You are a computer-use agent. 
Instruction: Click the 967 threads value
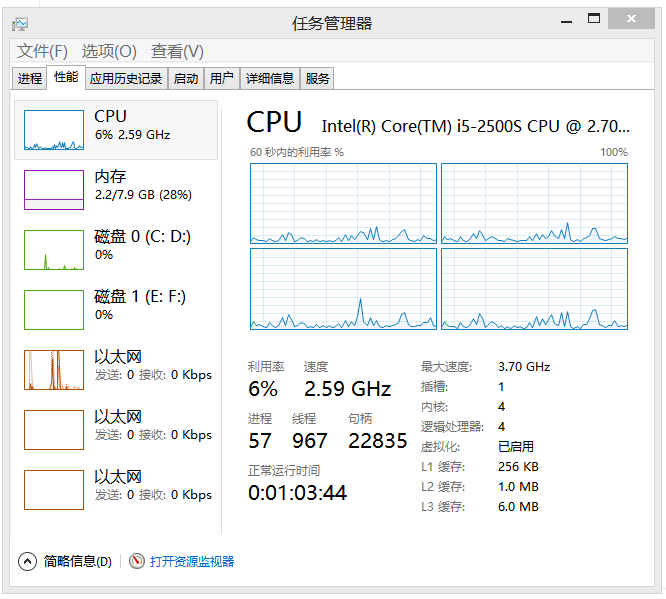(x=310, y=441)
